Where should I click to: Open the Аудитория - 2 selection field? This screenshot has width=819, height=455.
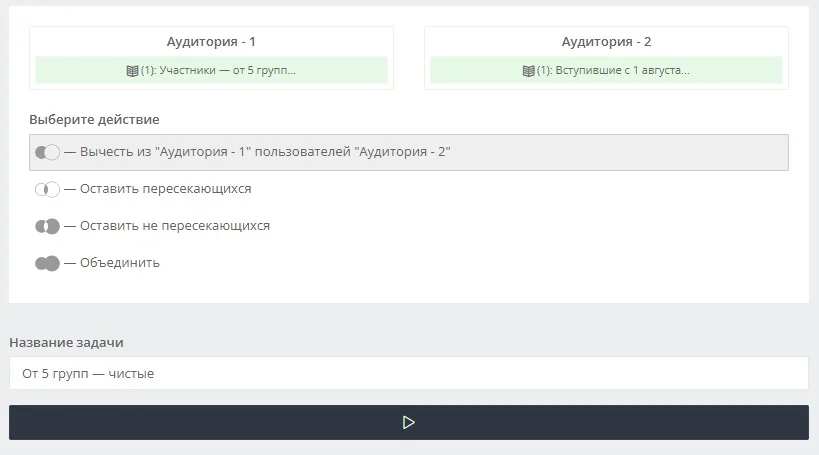[606, 70]
